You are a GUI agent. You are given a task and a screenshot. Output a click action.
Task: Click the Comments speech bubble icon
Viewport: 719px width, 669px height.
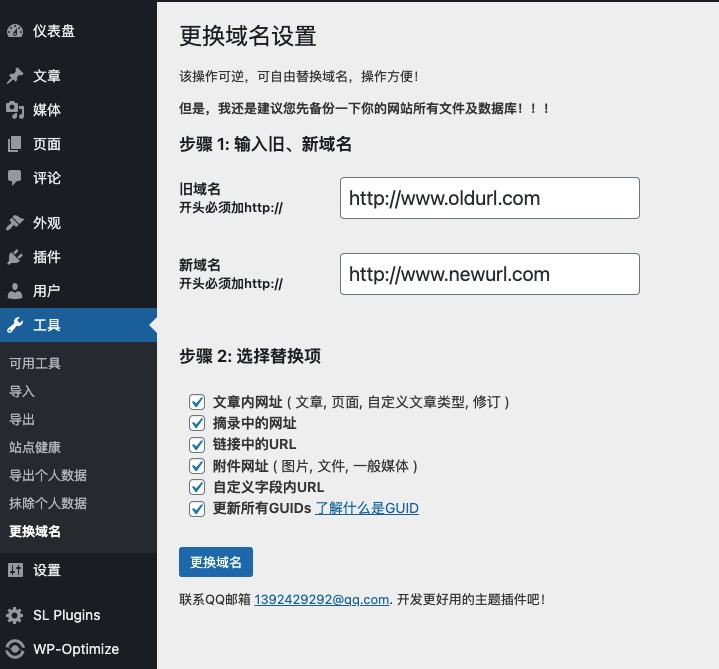coord(15,178)
